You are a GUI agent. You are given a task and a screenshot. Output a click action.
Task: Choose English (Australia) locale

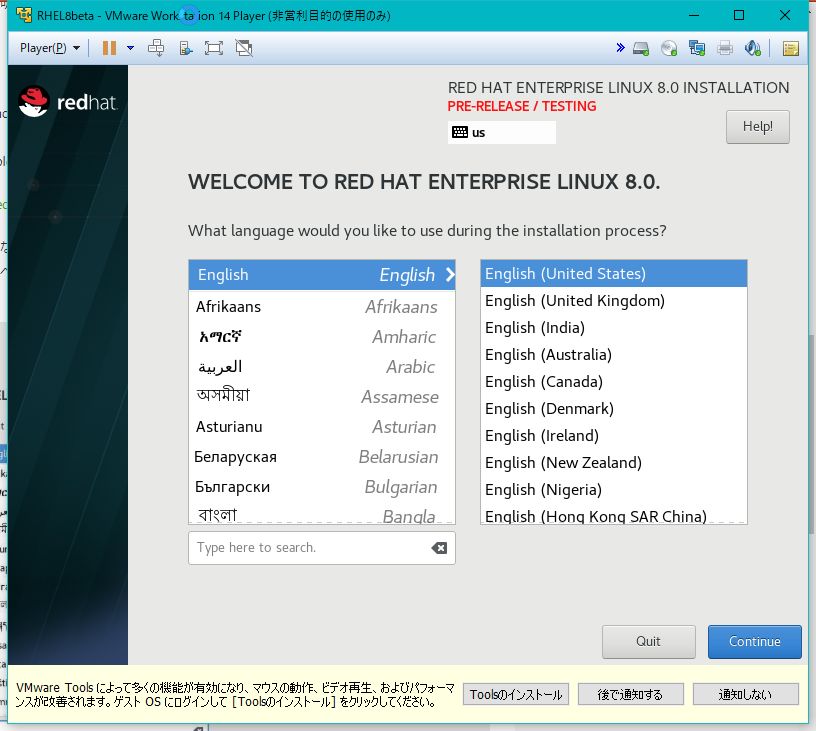[x=614, y=355]
